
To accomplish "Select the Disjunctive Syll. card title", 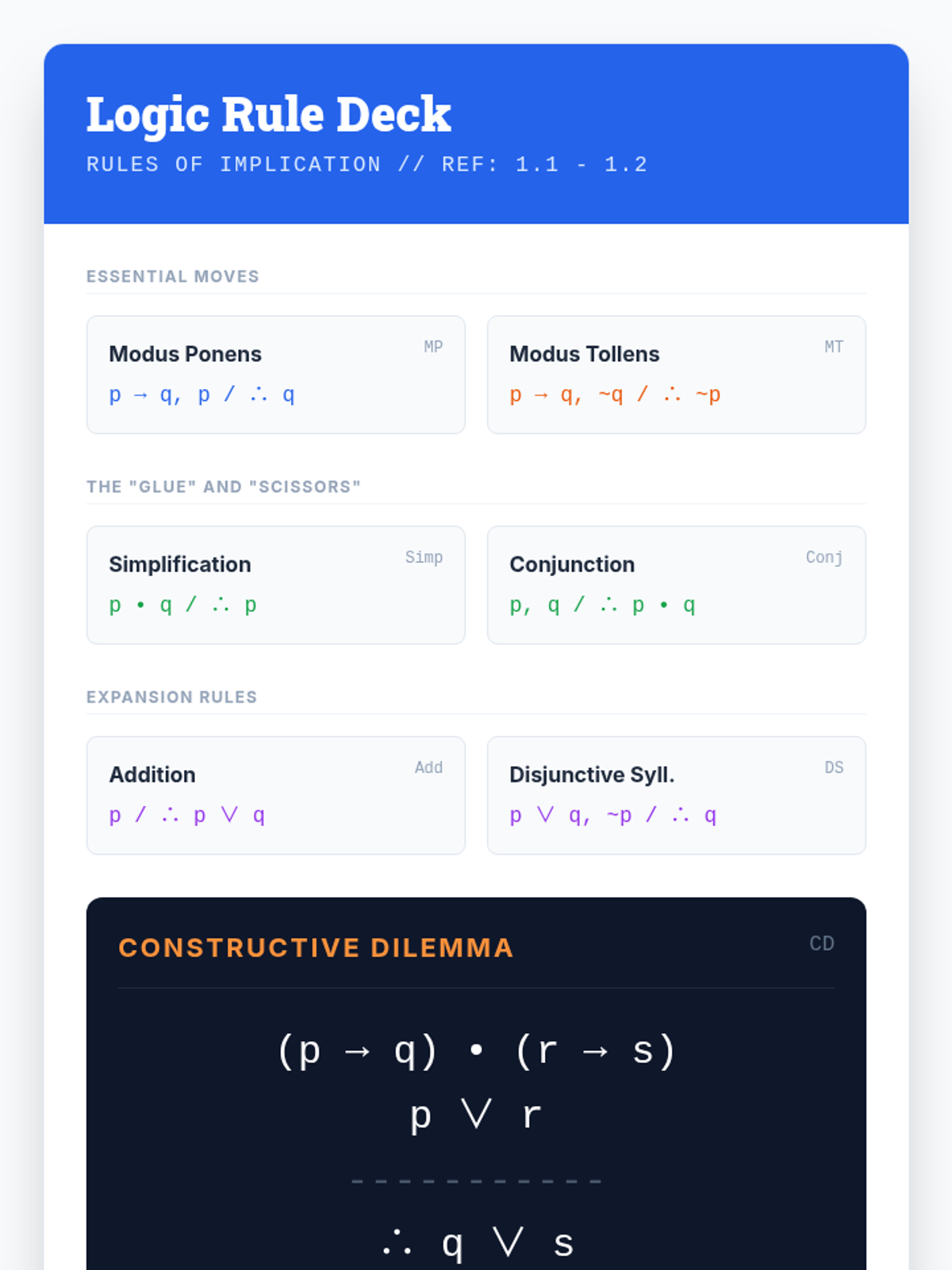I will [x=591, y=775].
